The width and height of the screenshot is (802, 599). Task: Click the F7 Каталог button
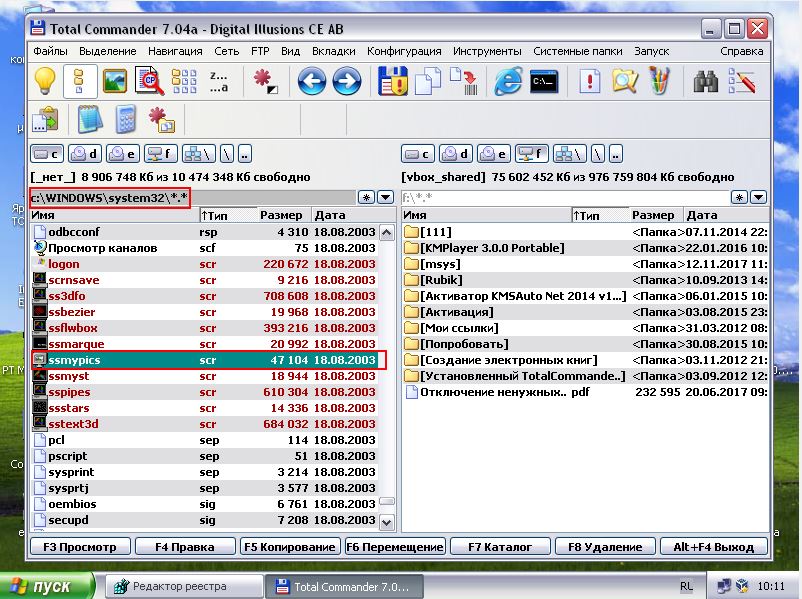coord(500,547)
